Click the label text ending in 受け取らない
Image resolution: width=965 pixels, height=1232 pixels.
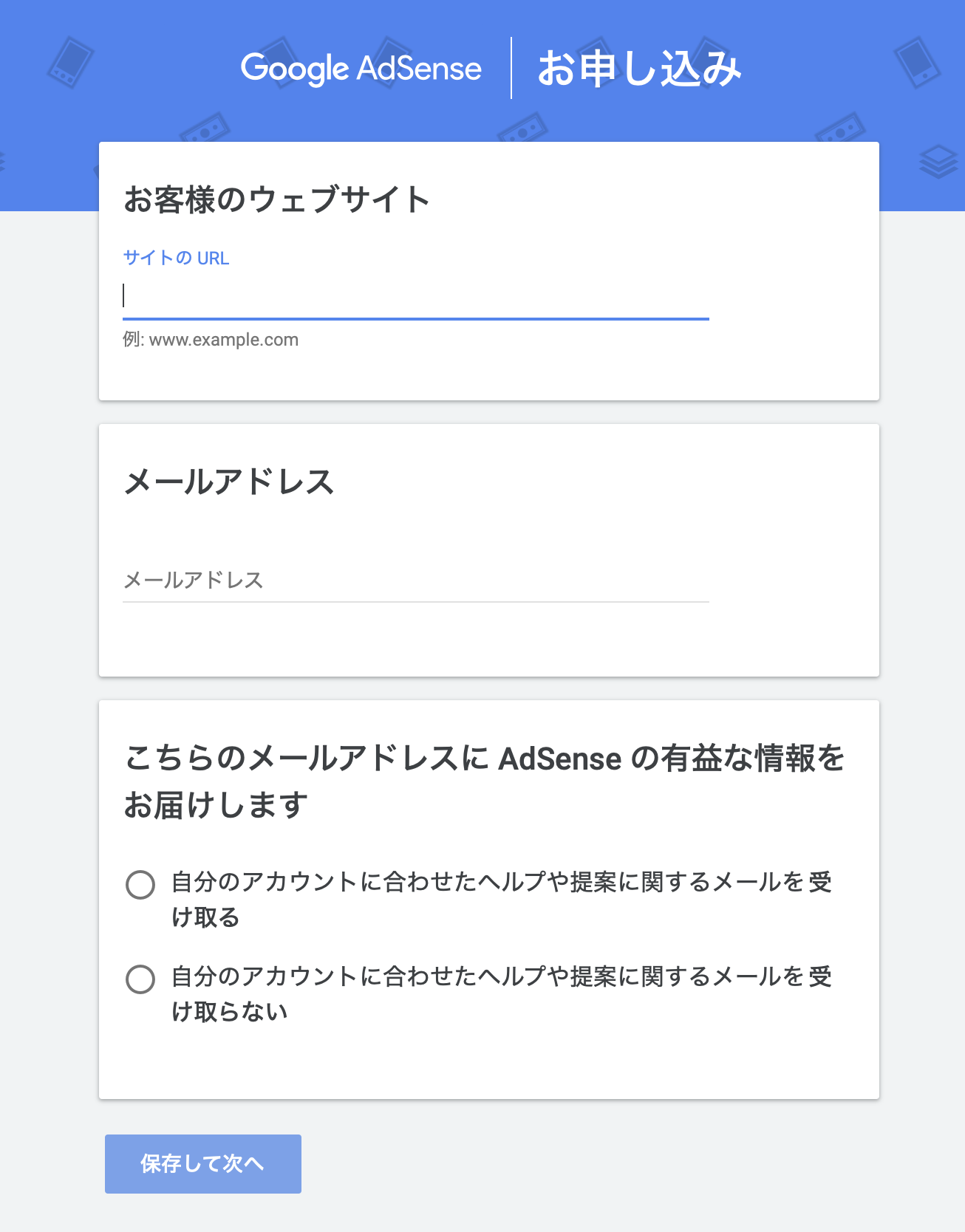point(502,993)
